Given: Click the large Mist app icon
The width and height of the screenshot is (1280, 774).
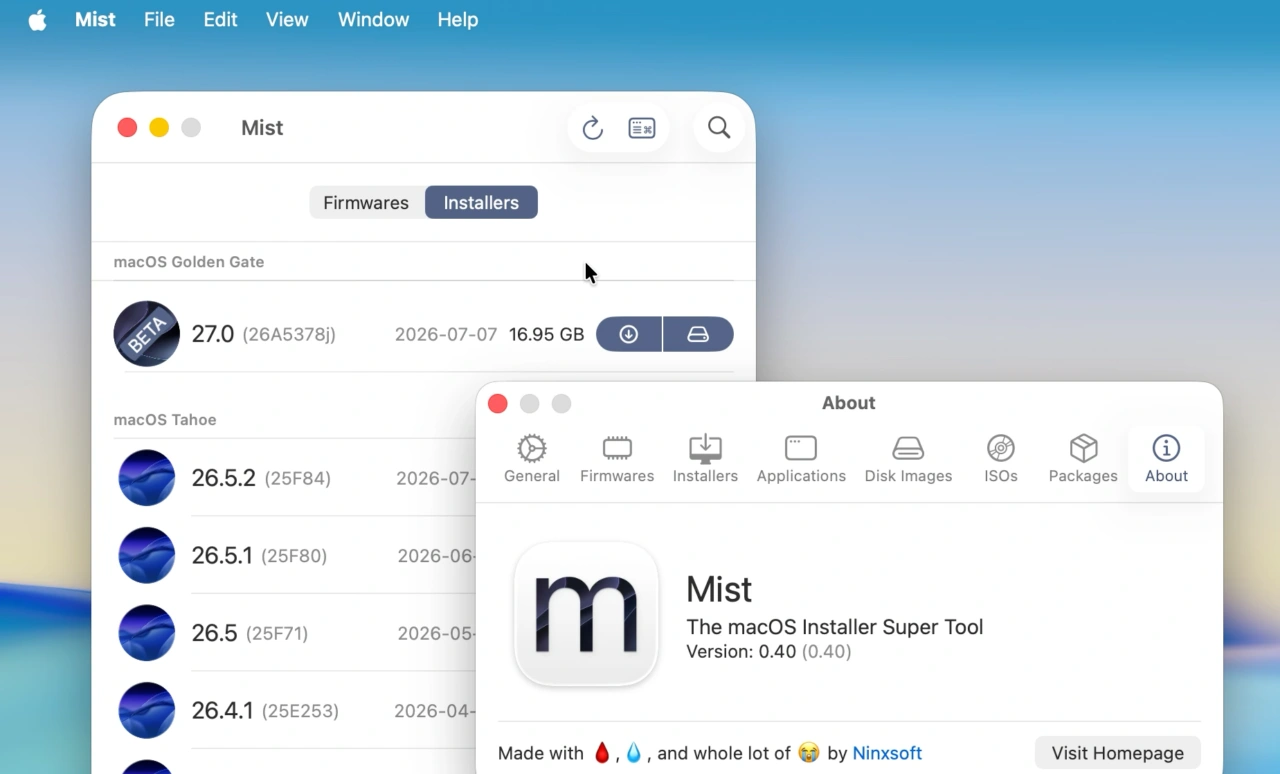Looking at the screenshot, I should click(x=586, y=615).
